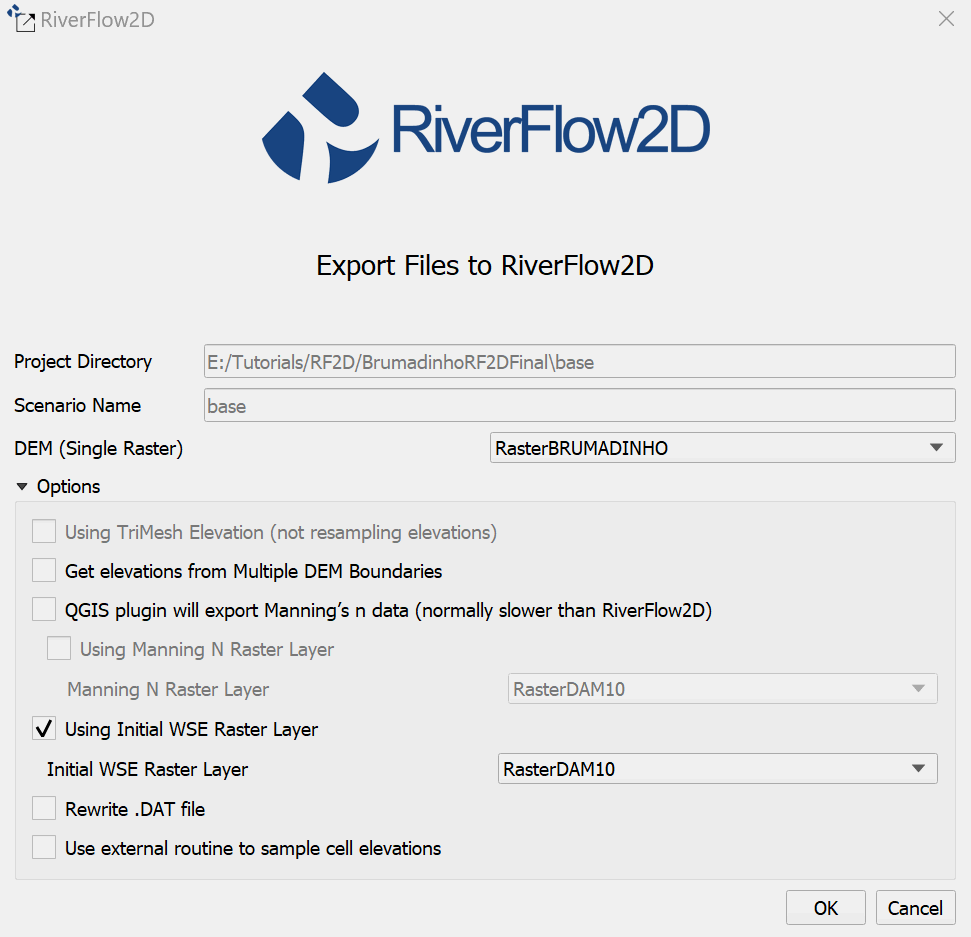
Task: Click the Options section label
Action: click(x=68, y=487)
